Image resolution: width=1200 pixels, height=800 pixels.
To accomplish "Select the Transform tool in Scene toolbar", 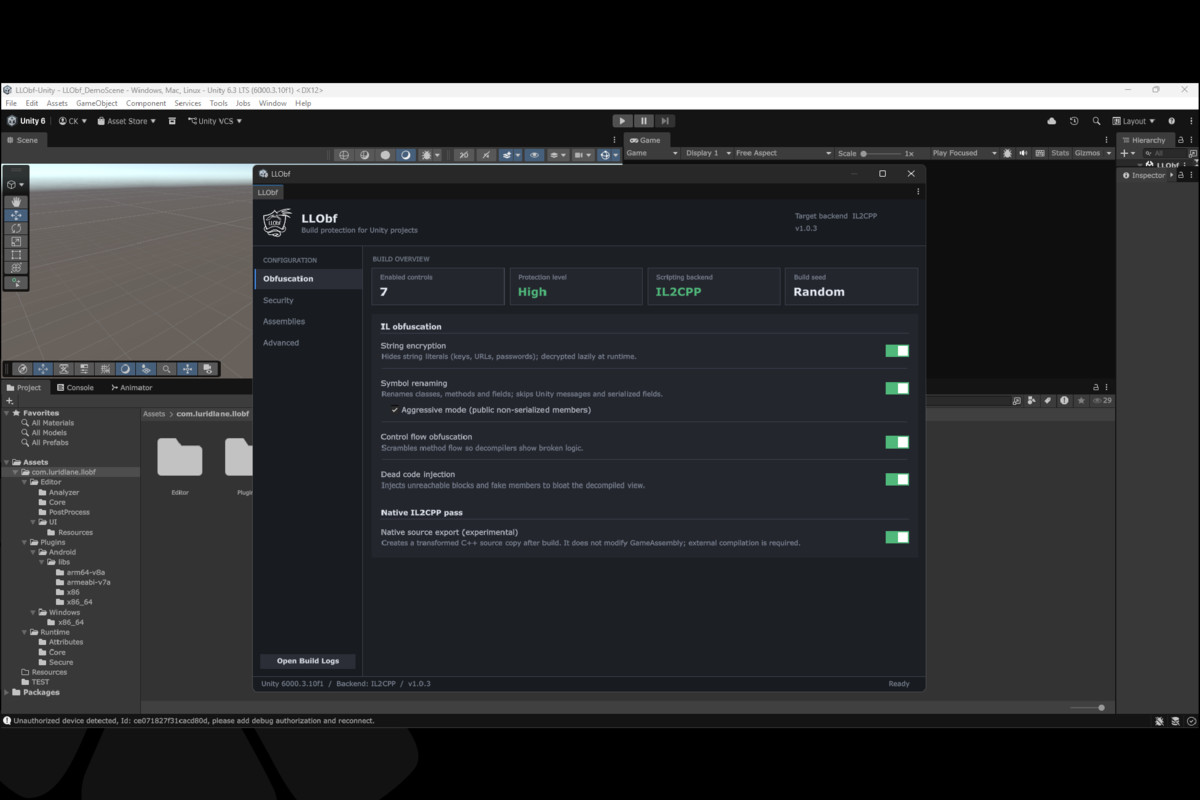I will [x=16, y=267].
